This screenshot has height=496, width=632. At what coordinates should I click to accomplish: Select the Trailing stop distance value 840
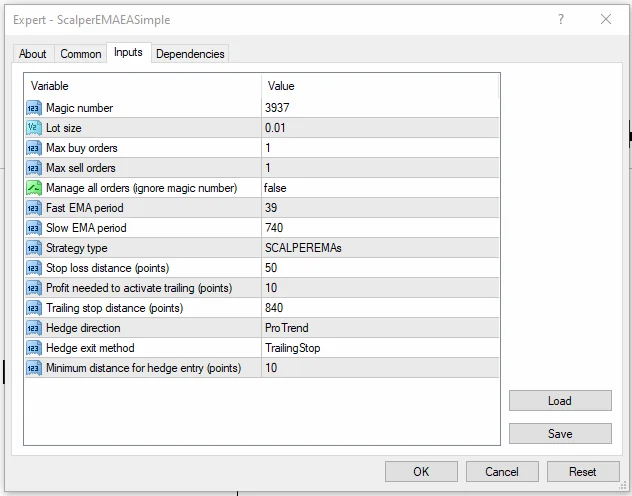[380, 308]
